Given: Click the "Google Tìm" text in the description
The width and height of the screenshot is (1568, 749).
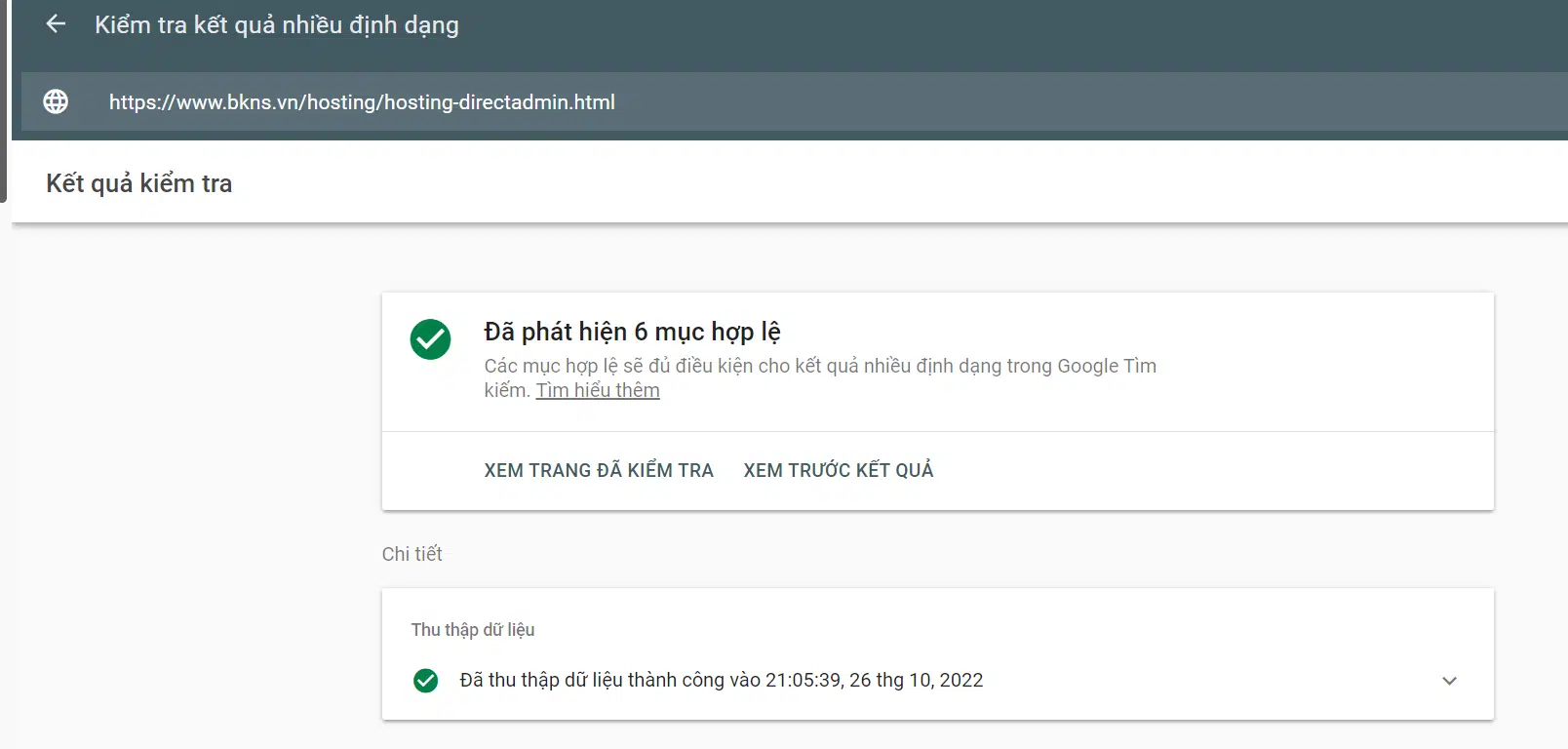Looking at the screenshot, I should pyautogui.click(x=1107, y=367).
